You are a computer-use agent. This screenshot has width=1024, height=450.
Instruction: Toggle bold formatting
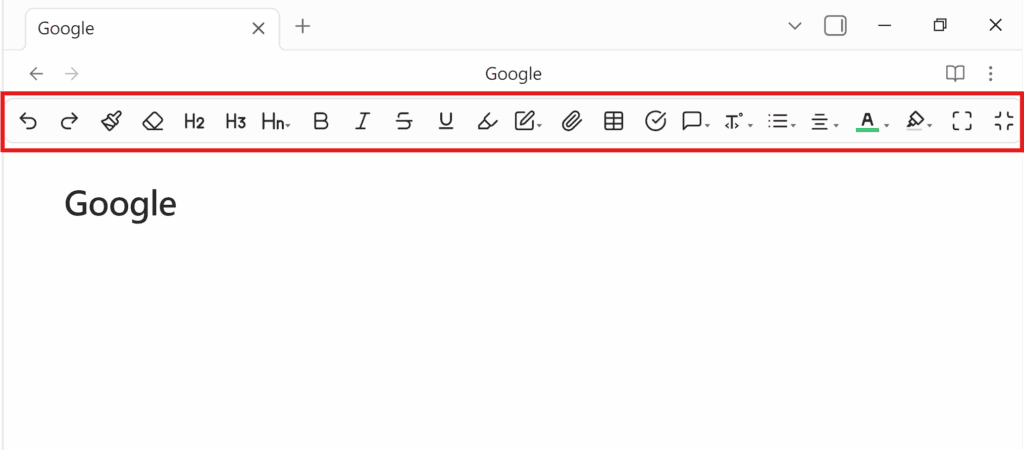tap(320, 122)
